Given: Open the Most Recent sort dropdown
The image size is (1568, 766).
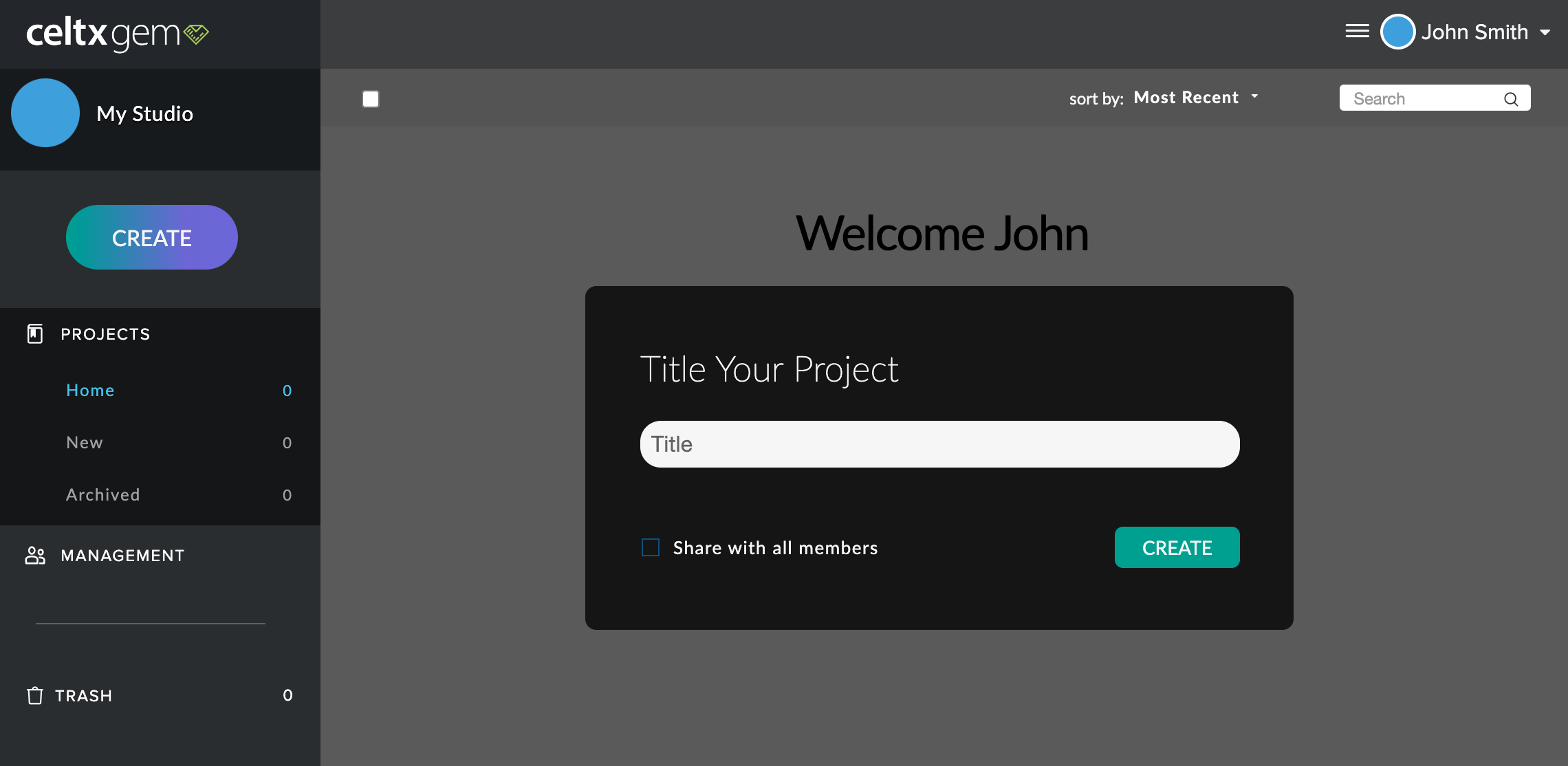Looking at the screenshot, I should coord(1196,98).
